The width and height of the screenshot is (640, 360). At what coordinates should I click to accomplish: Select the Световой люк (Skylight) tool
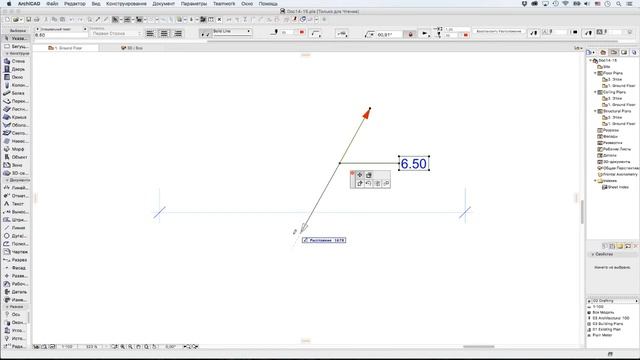coord(15,133)
